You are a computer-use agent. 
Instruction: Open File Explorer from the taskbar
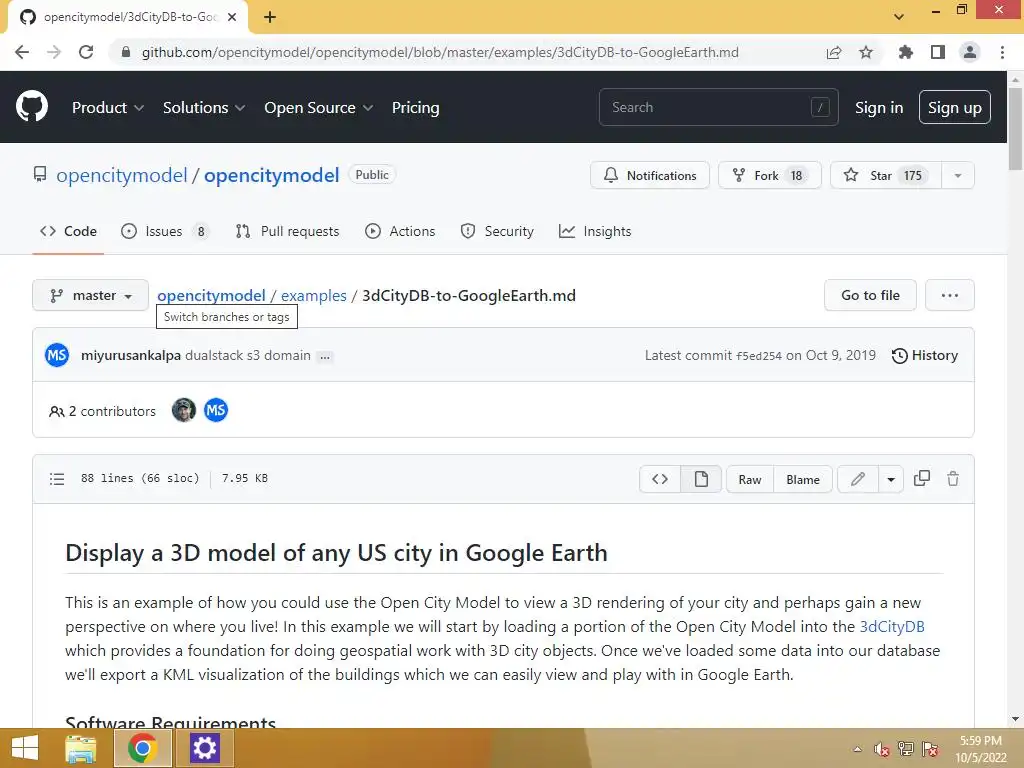81,748
